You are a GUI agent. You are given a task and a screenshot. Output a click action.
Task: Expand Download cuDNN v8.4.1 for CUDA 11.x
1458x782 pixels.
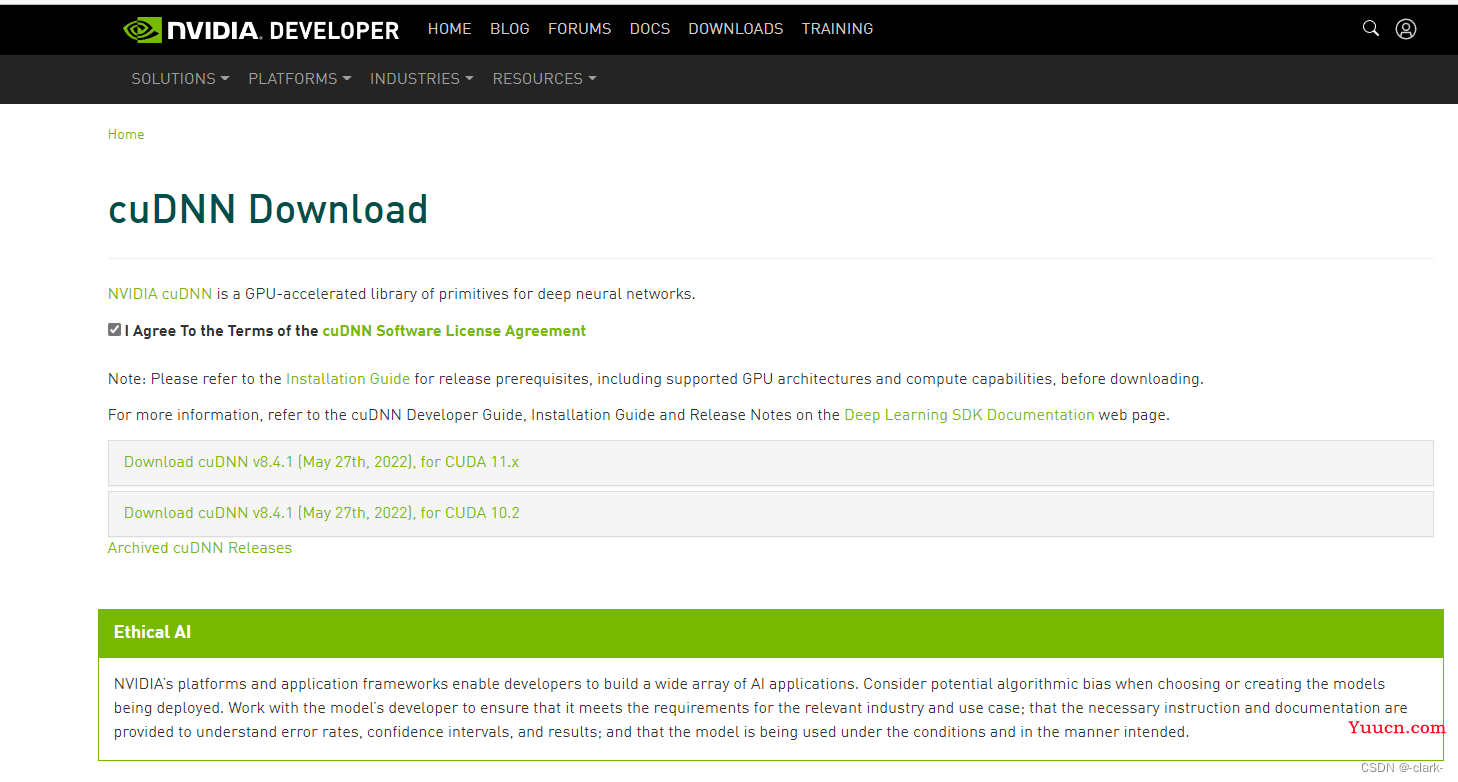point(770,463)
